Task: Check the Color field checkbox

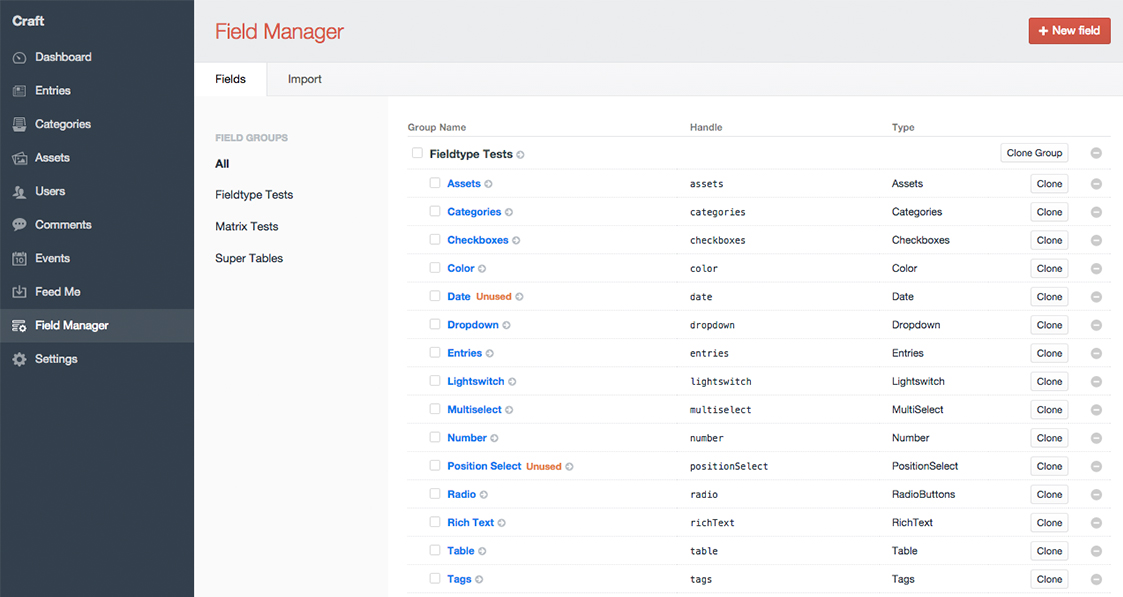Action: (x=435, y=268)
